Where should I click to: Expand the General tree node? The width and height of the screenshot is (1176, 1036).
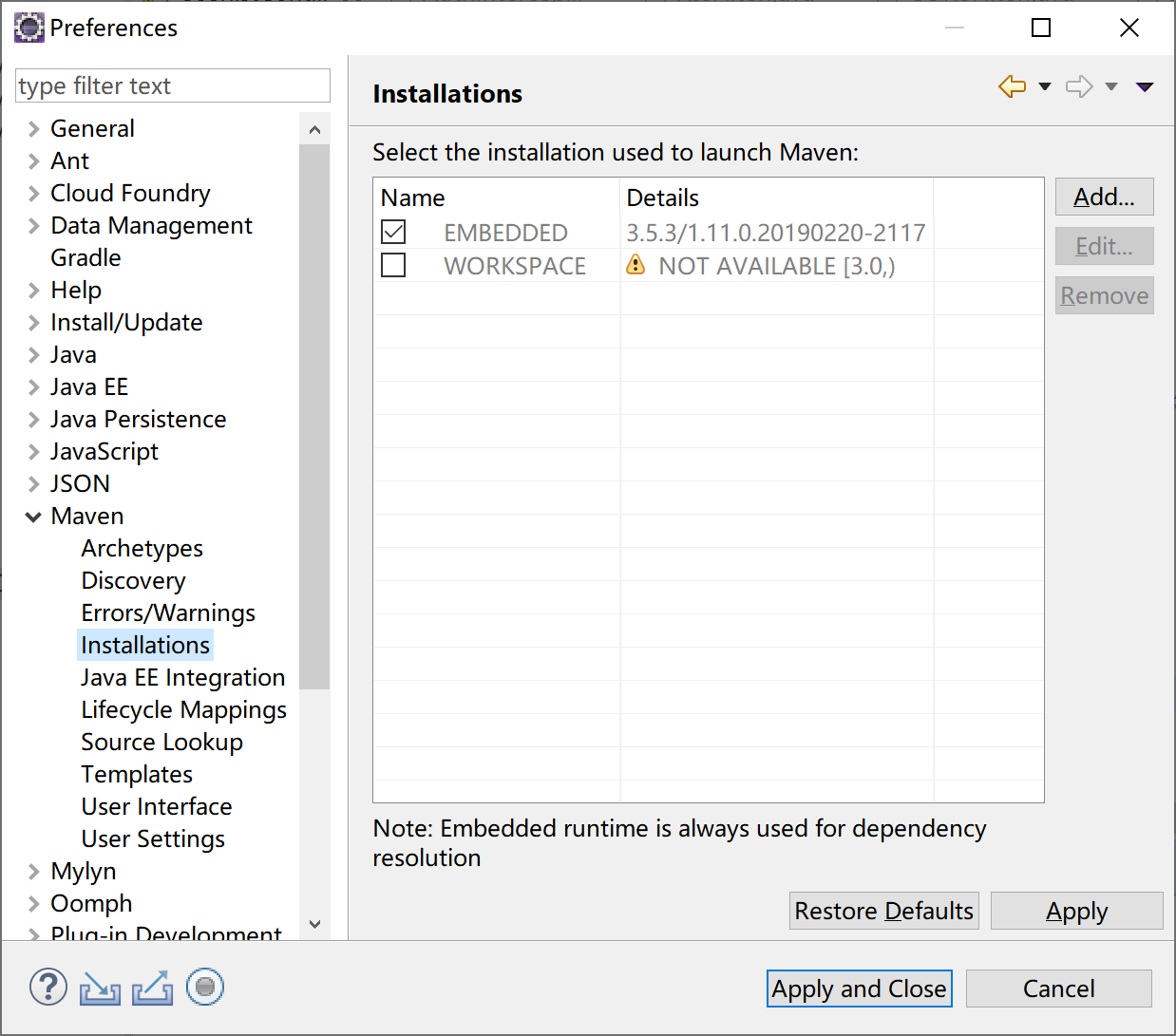[34, 129]
